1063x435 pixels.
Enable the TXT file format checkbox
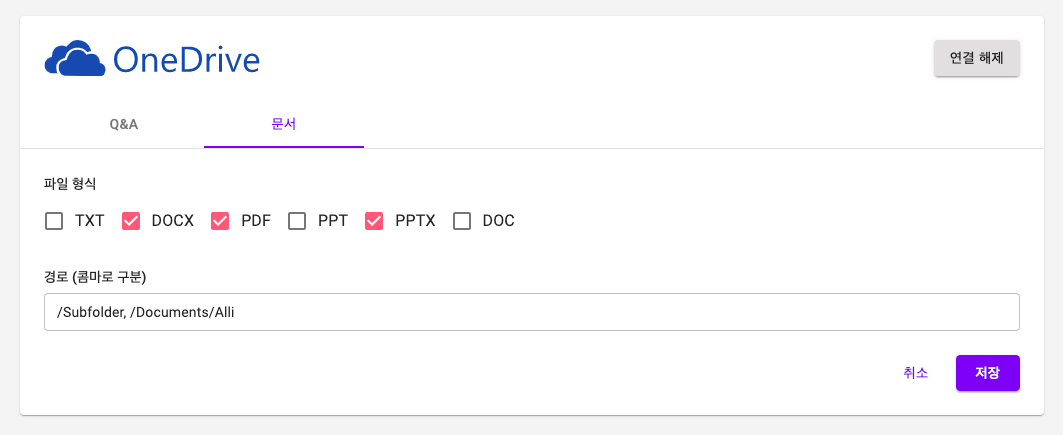54,221
